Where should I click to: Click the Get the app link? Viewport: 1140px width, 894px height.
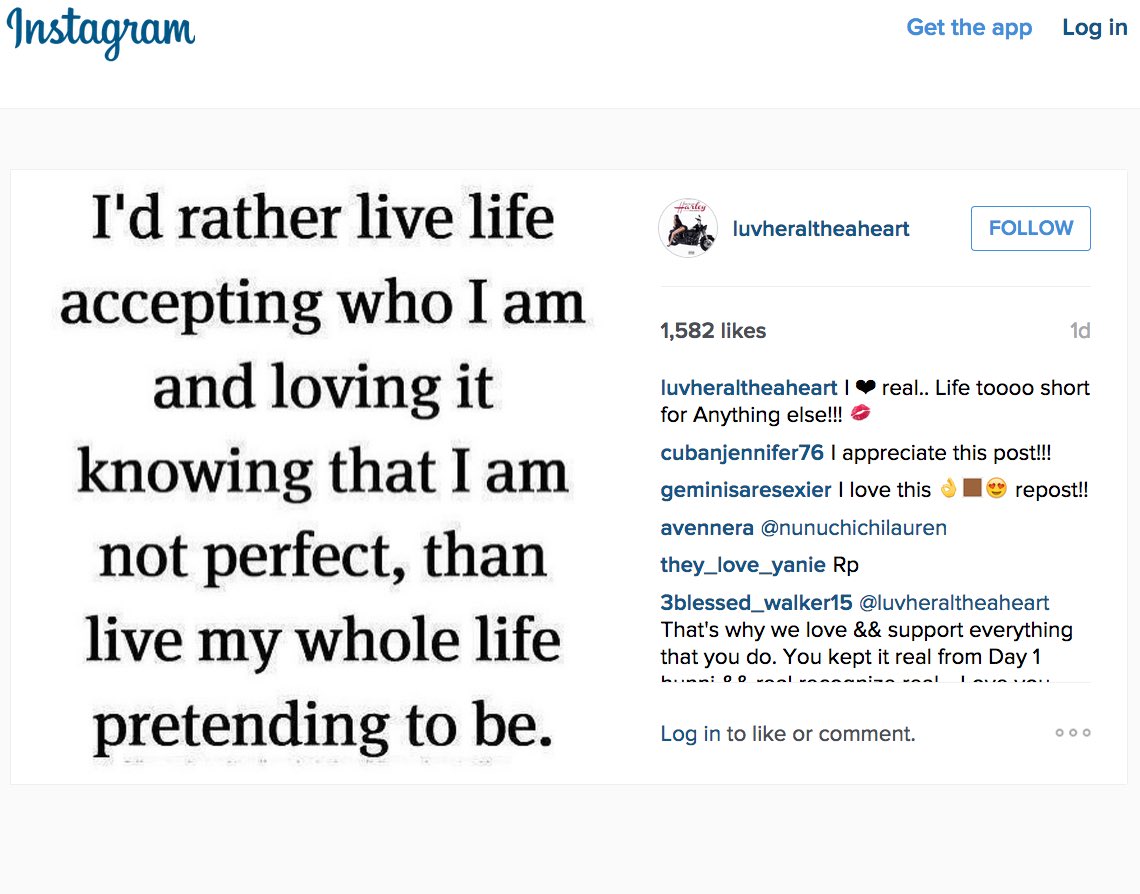969,28
